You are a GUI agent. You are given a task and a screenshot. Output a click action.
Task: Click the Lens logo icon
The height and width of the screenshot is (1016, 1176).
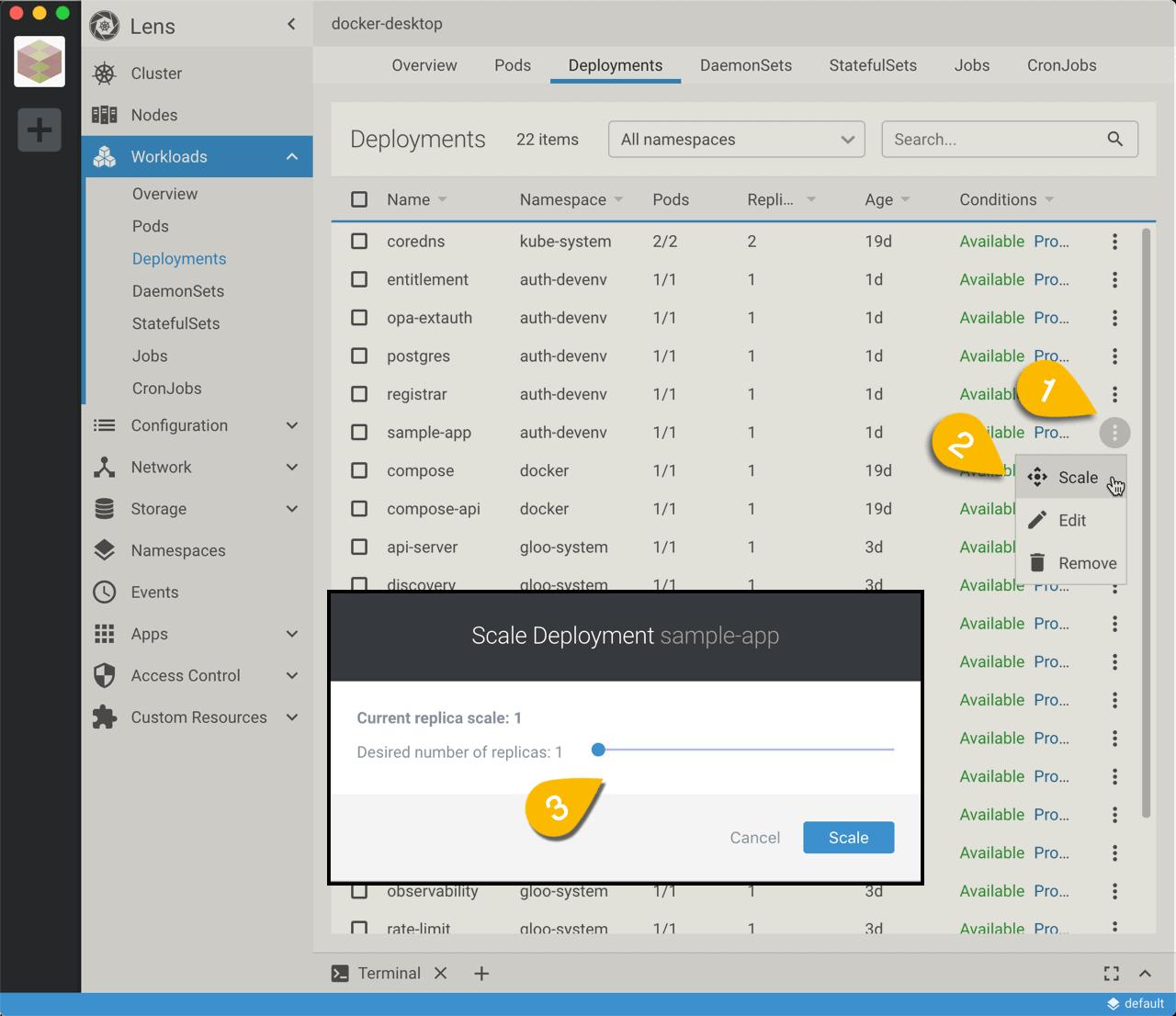point(105,26)
